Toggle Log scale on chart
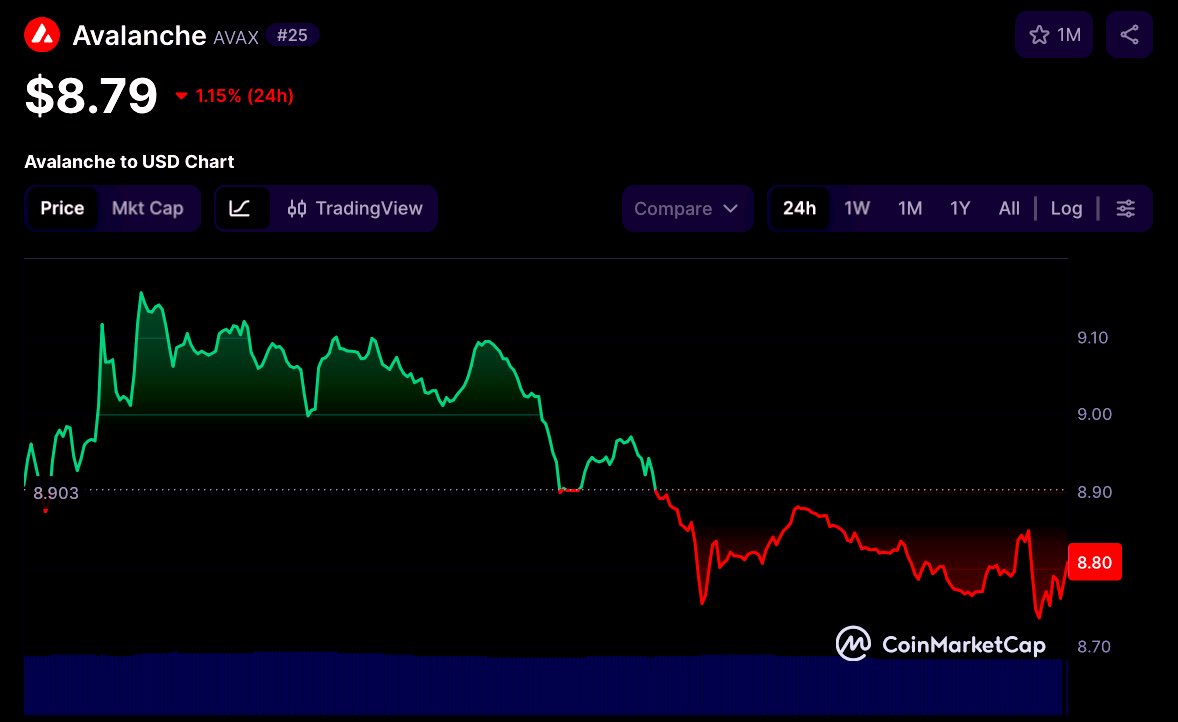1178x722 pixels. (1066, 208)
